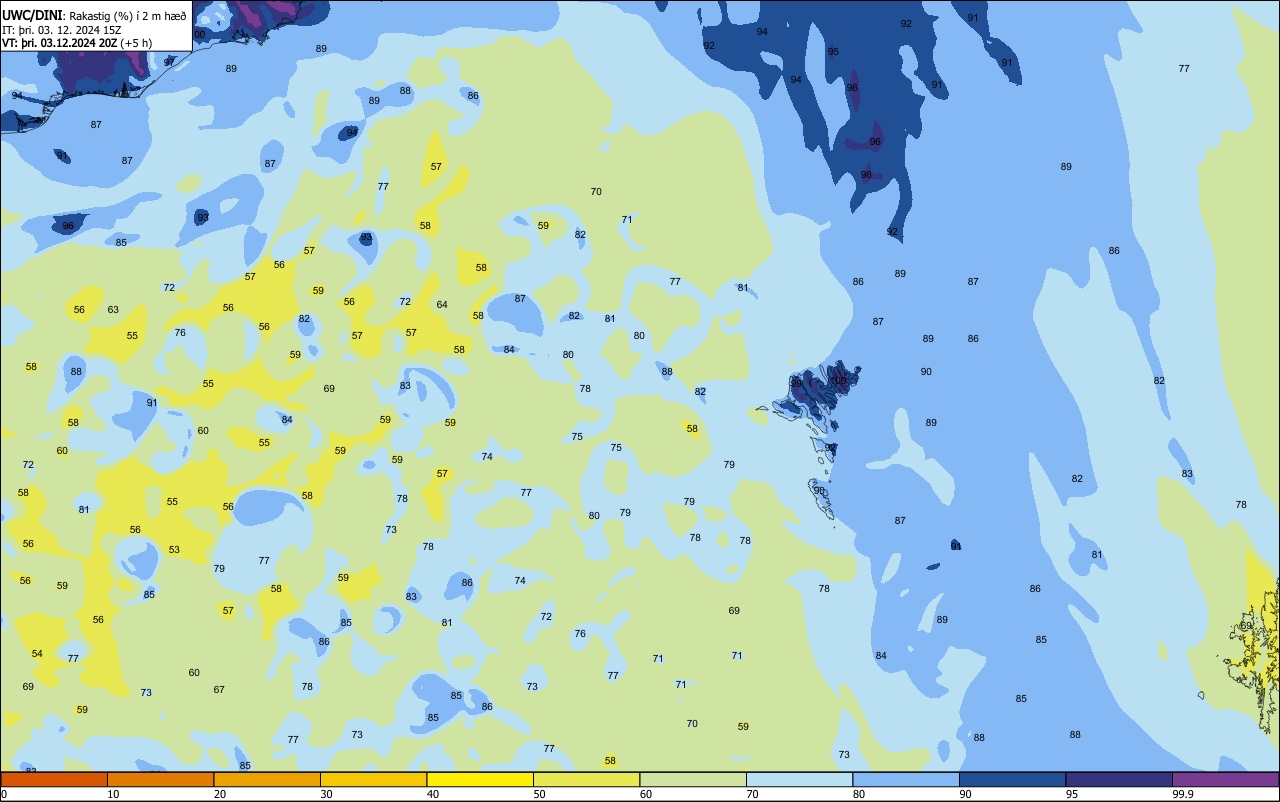The height and width of the screenshot is (802, 1280).
Task: Click the '99.9' tick label on the color scale
Action: point(1182,794)
